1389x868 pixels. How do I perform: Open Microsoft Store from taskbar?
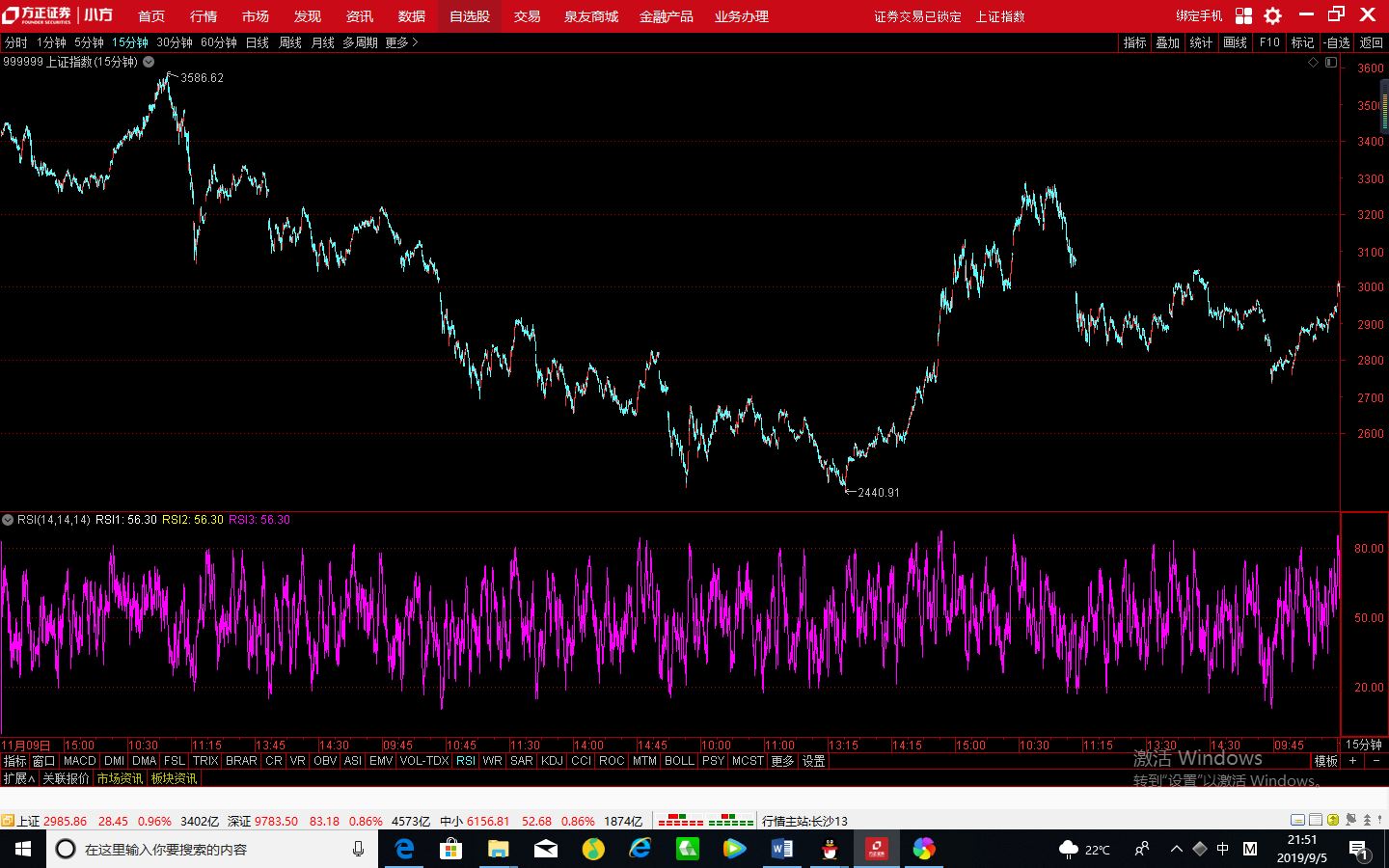point(450,849)
